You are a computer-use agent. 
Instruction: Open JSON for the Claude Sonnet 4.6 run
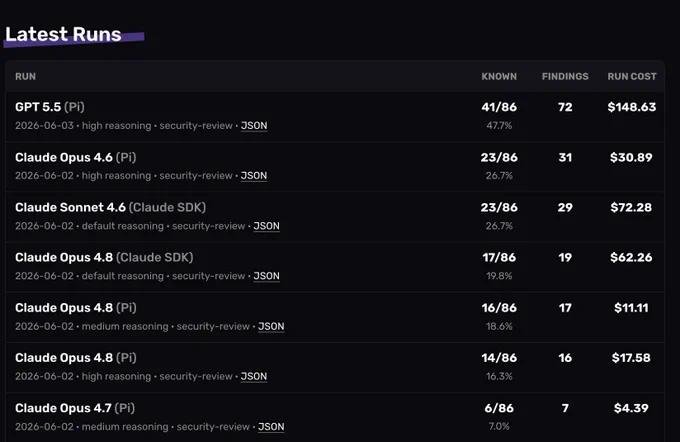(266, 226)
